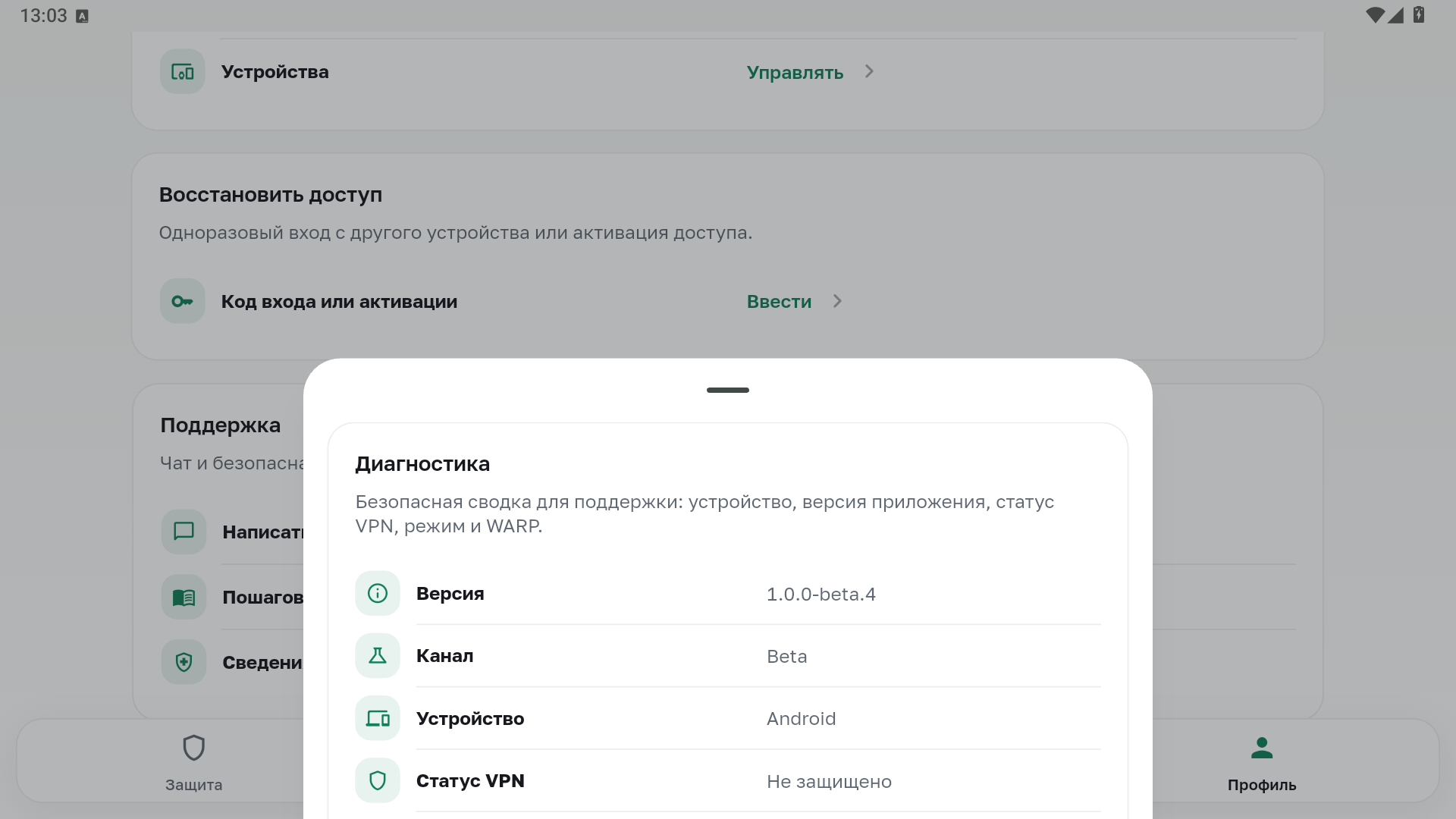Image resolution: width=1456 pixels, height=819 pixels.
Task: Switch to the Профиль tab
Action: (x=1262, y=762)
